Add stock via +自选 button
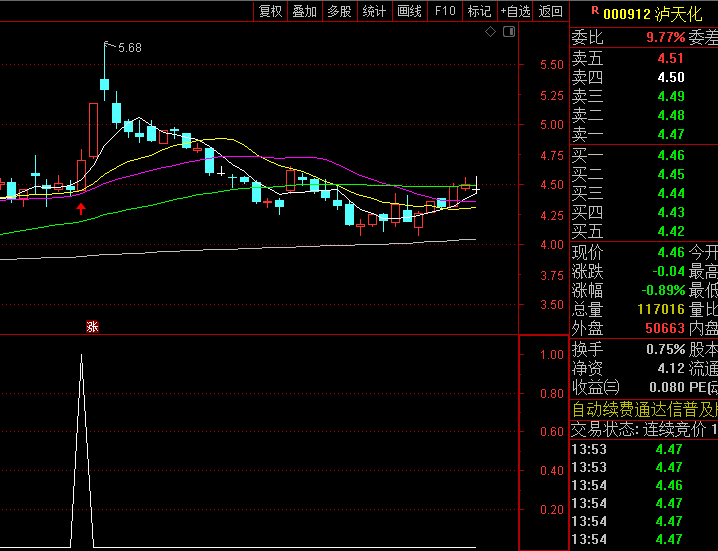Viewport: 718px width, 551px height. click(x=515, y=12)
